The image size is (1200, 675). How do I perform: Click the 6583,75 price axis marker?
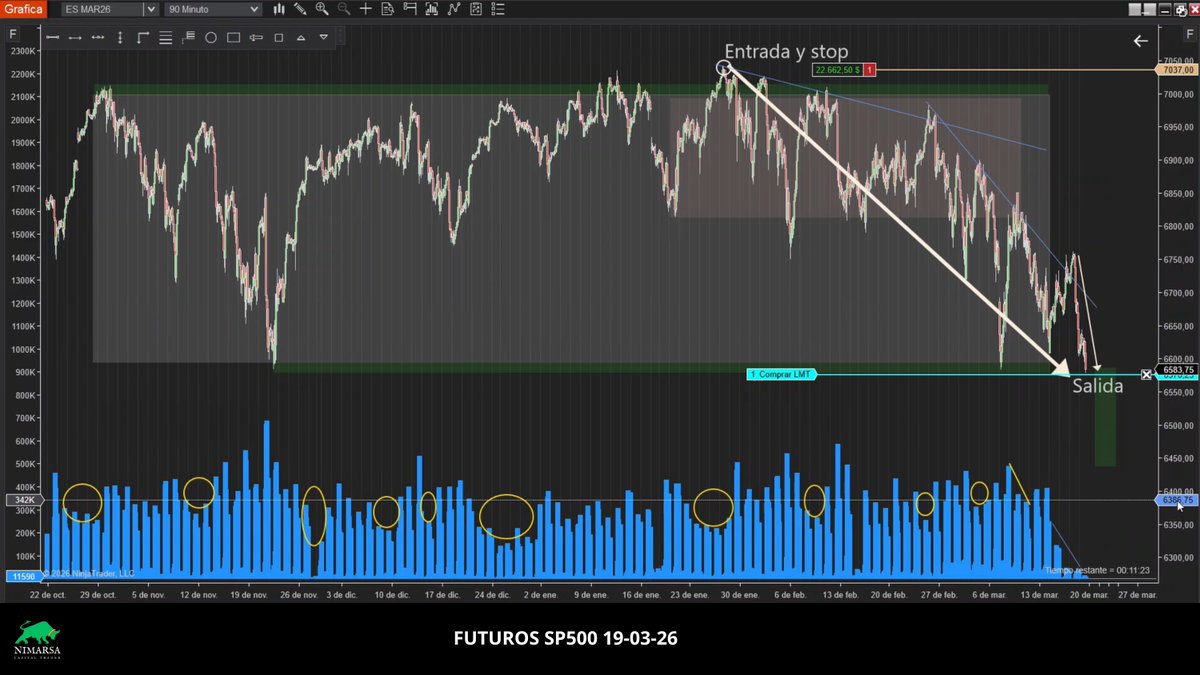click(1177, 370)
